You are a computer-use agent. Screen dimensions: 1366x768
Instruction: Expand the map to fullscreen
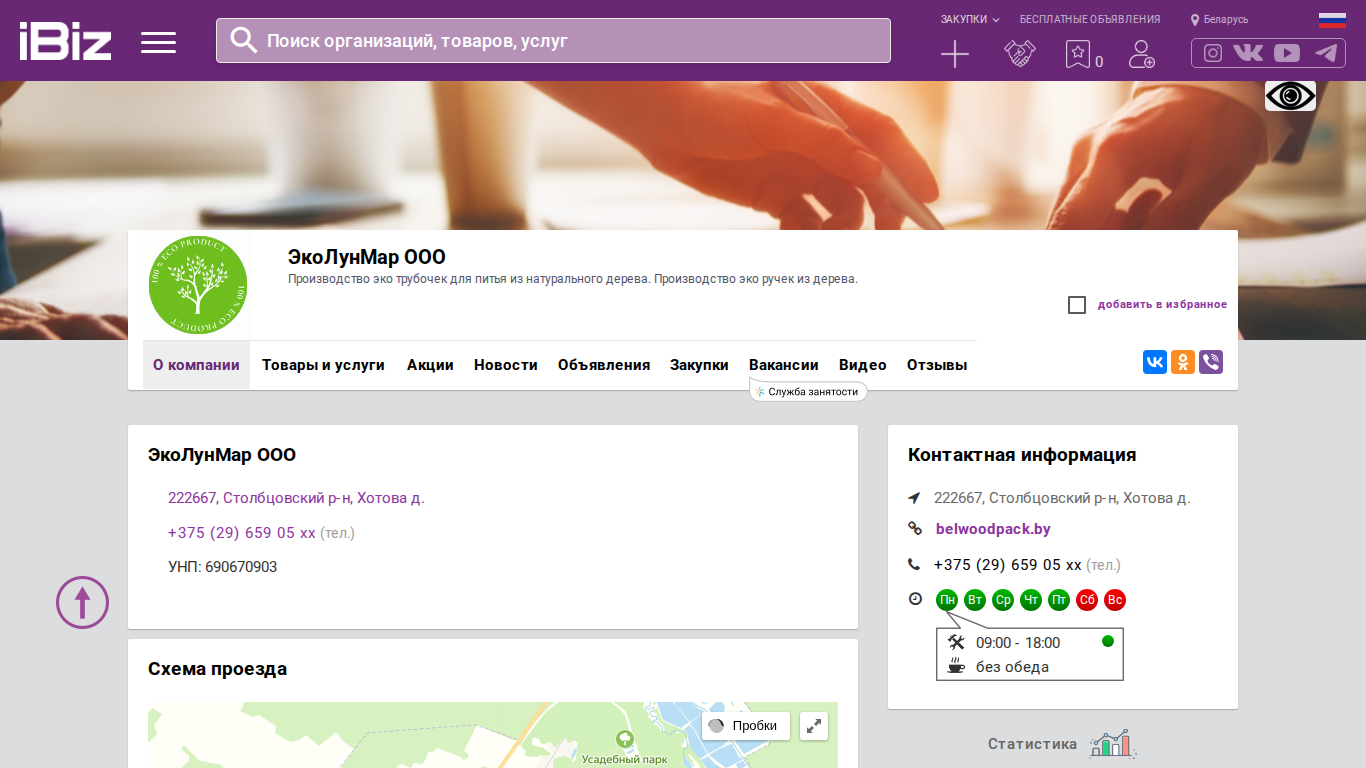[x=815, y=726]
